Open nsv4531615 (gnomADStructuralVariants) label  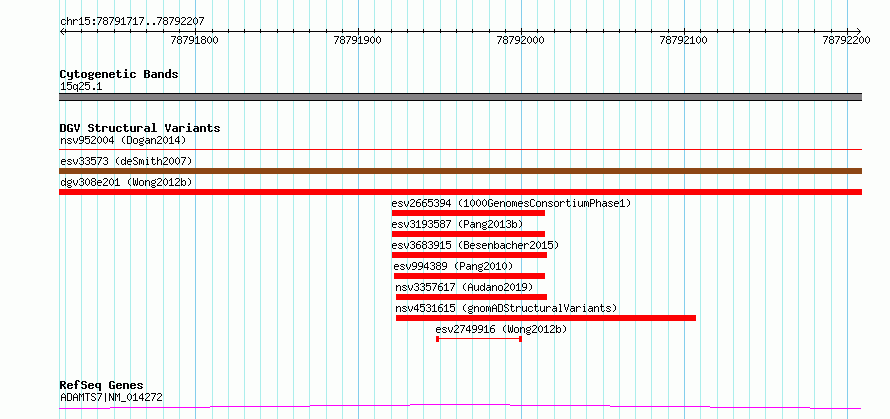pyautogui.click(x=506, y=308)
